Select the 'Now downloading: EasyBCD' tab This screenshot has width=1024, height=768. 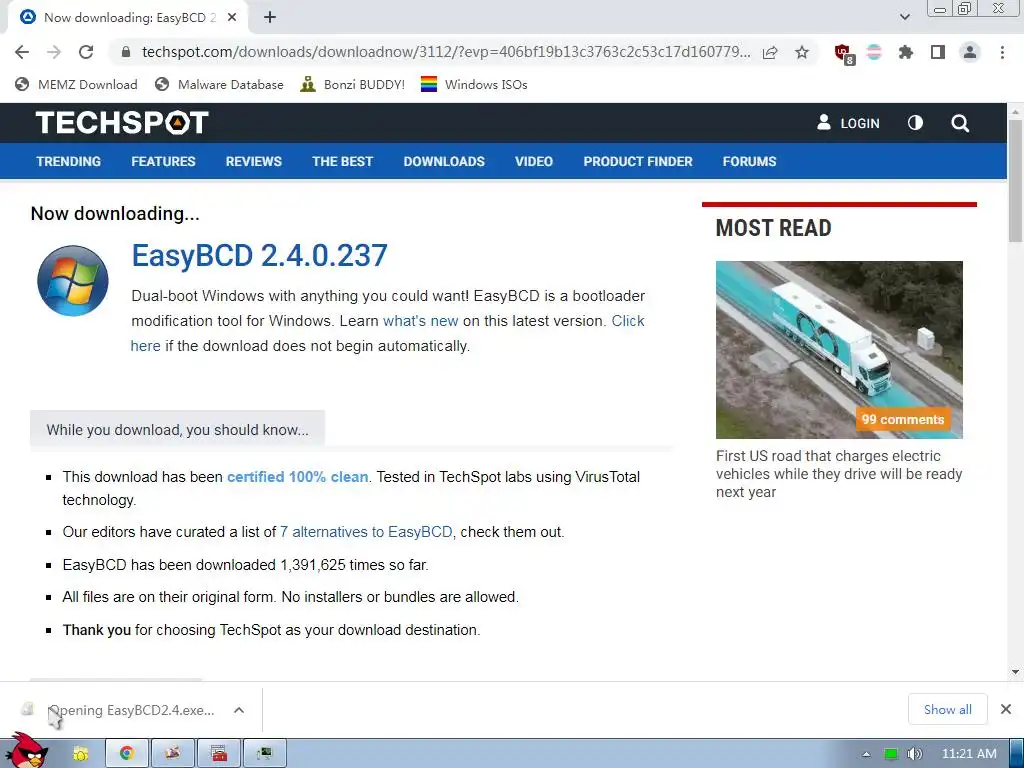[x=127, y=18]
